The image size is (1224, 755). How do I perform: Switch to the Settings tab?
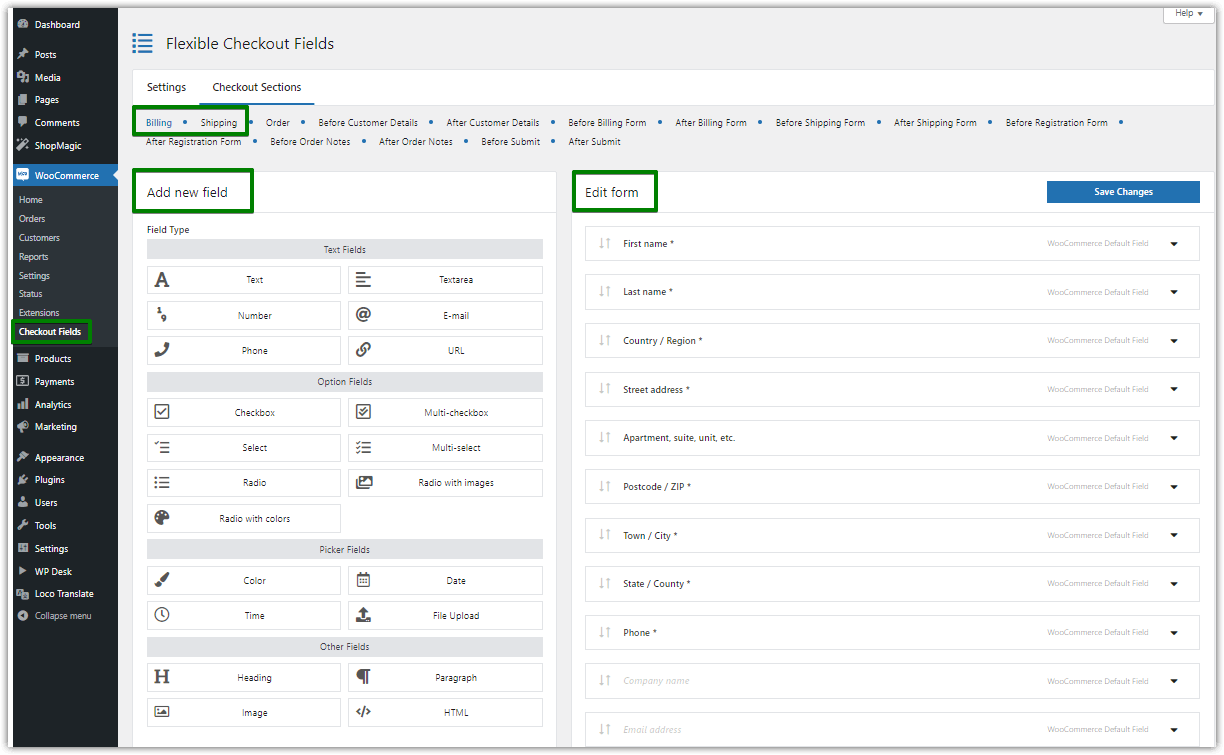click(x=166, y=87)
